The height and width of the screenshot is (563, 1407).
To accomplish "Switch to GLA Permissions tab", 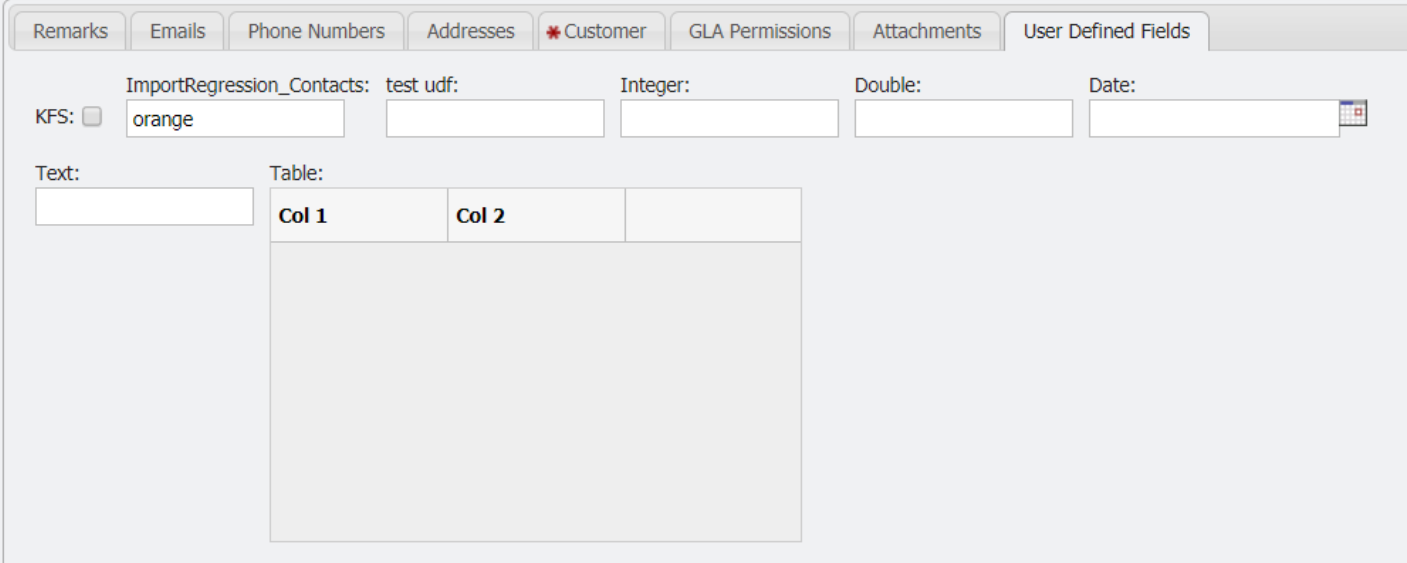I will pos(760,31).
